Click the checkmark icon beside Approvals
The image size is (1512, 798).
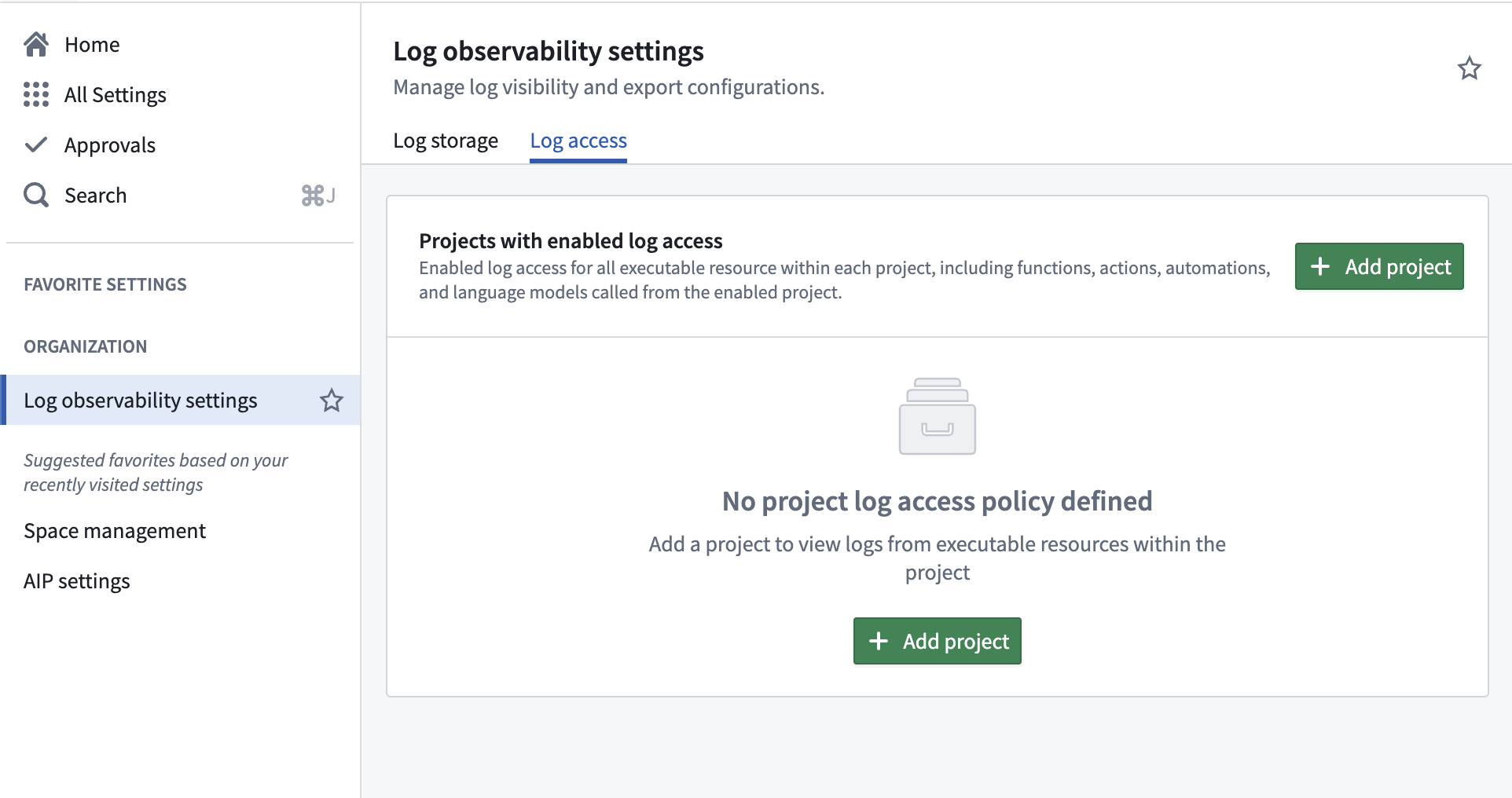pyautogui.click(x=35, y=145)
